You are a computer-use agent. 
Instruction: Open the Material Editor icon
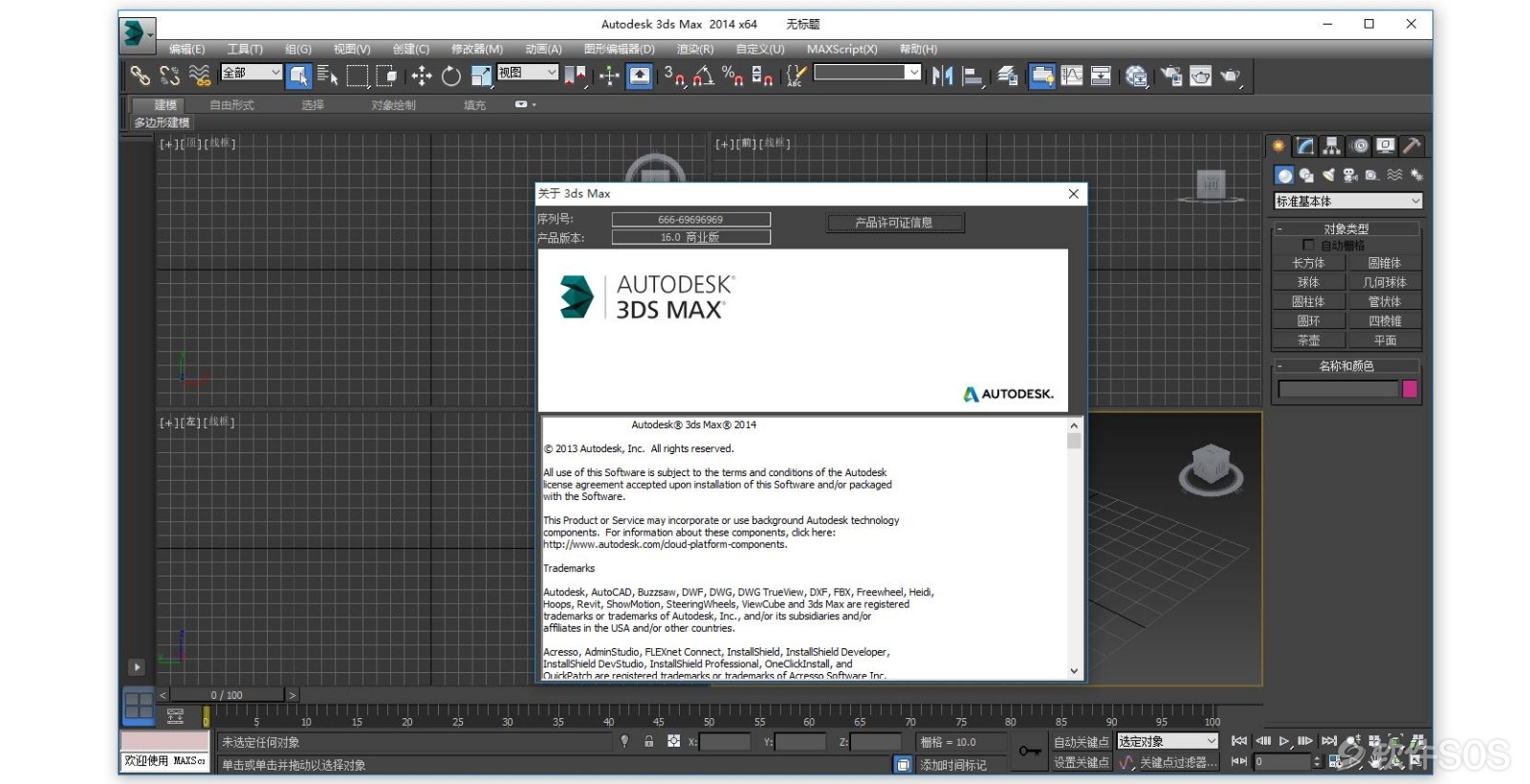point(1136,76)
